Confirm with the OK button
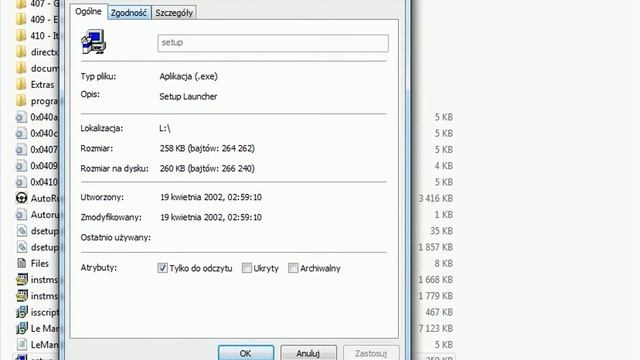This screenshot has height=360, width=640. pyautogui.click(x=246, y=353)
